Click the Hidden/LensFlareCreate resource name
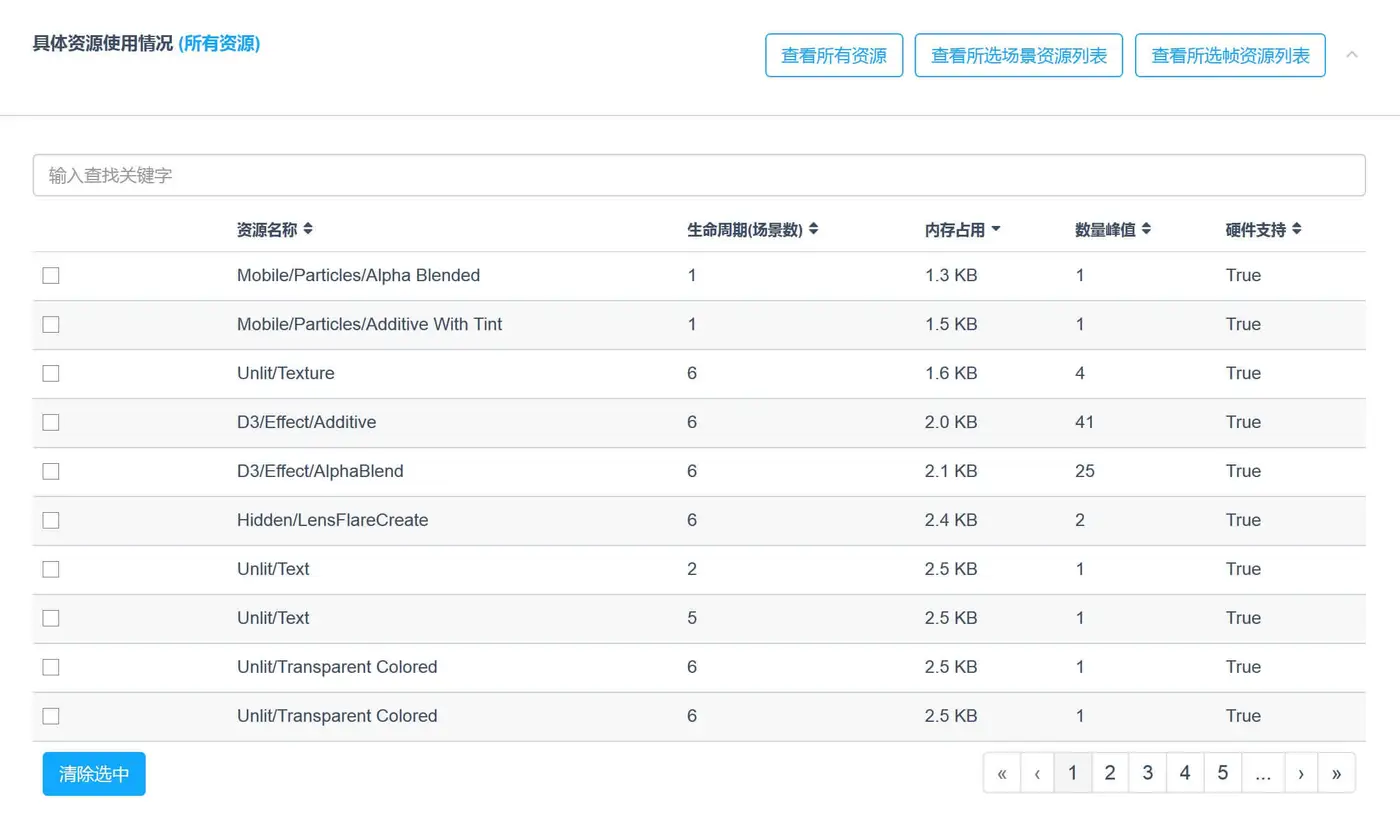Image resolution: width=1400 pixels, height=826 pixels. tap(332, 520)
